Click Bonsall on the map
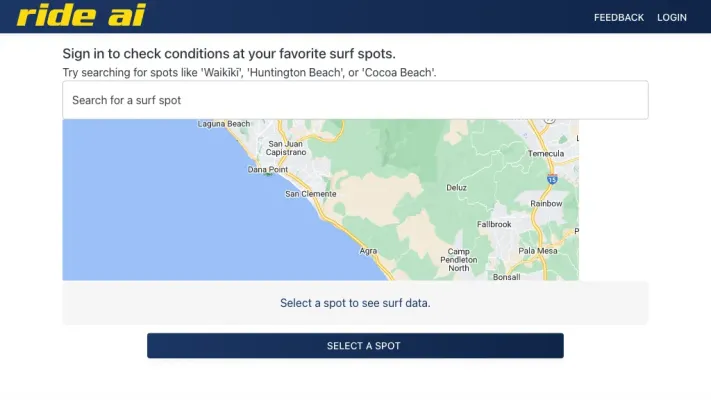The width and height of the screenshot is (711, 400). click(x=507, y=276)
